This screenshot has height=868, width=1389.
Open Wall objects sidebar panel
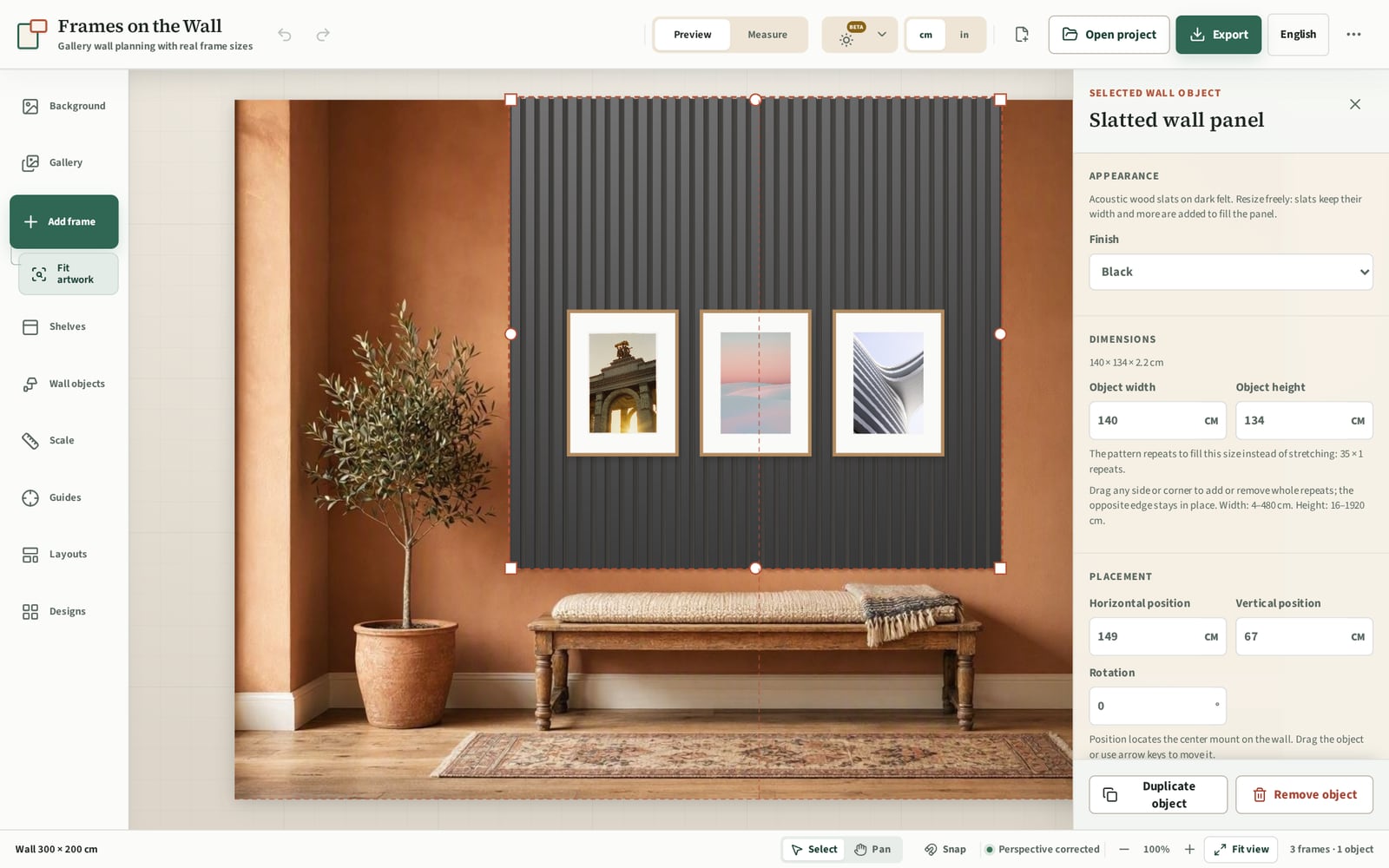pyautogui.click(x=64, y=384)
